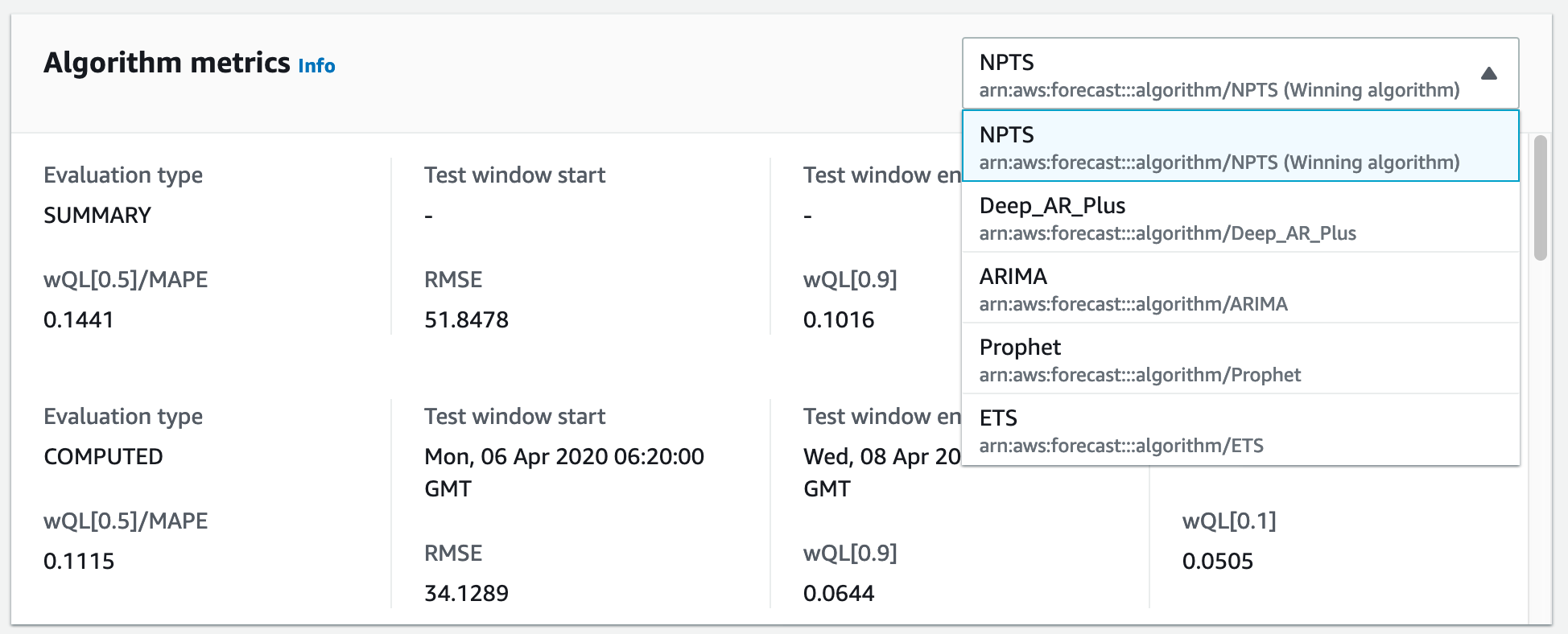Image resolution: width=1568 pixels, height=634 pixels.
Task: Click the Mon, 06 Apr 2020 start date
Action: 564,472
